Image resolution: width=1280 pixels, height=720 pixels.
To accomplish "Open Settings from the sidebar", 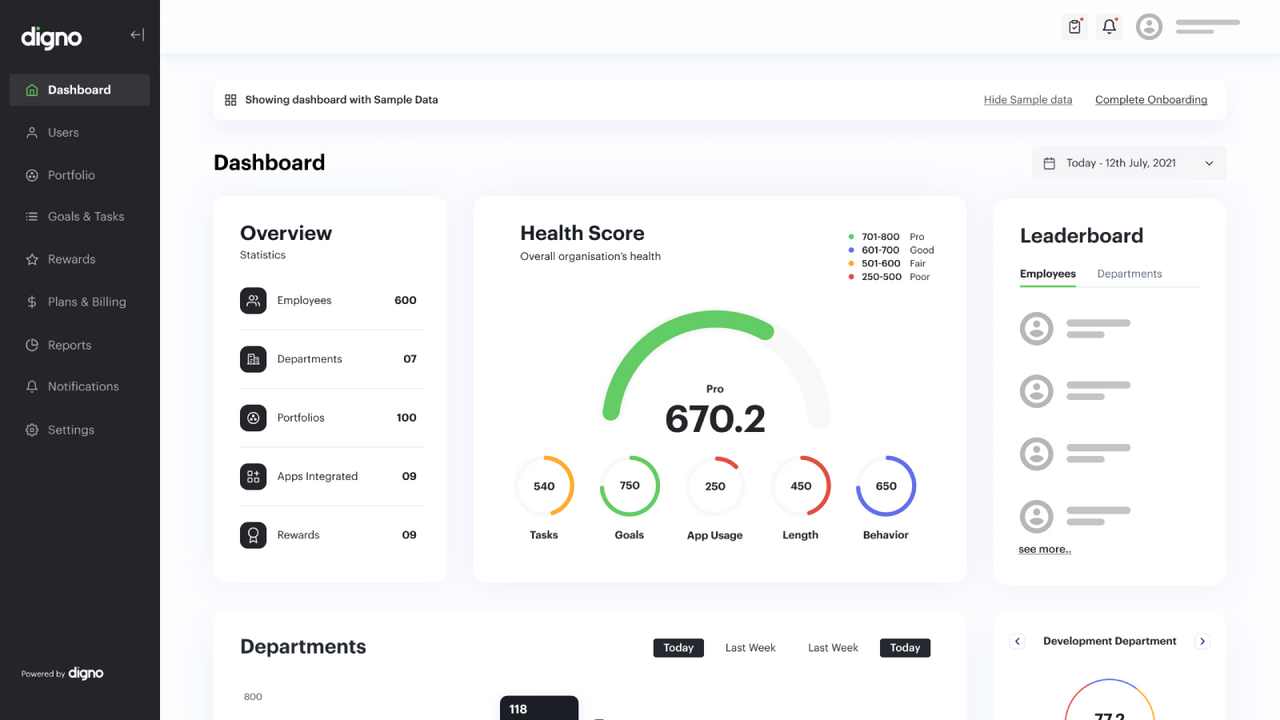I will pyautogui.click(x=70, y=429).
